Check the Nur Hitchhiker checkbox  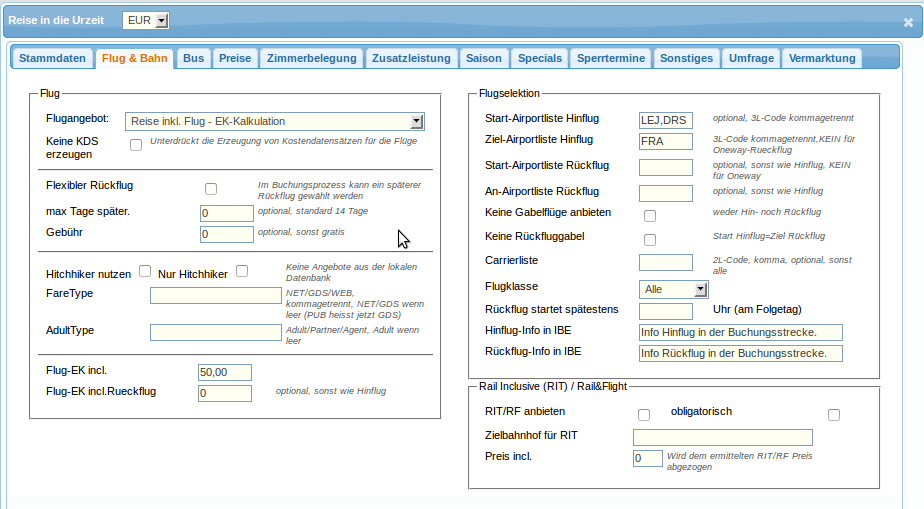[x=242, y=271]
